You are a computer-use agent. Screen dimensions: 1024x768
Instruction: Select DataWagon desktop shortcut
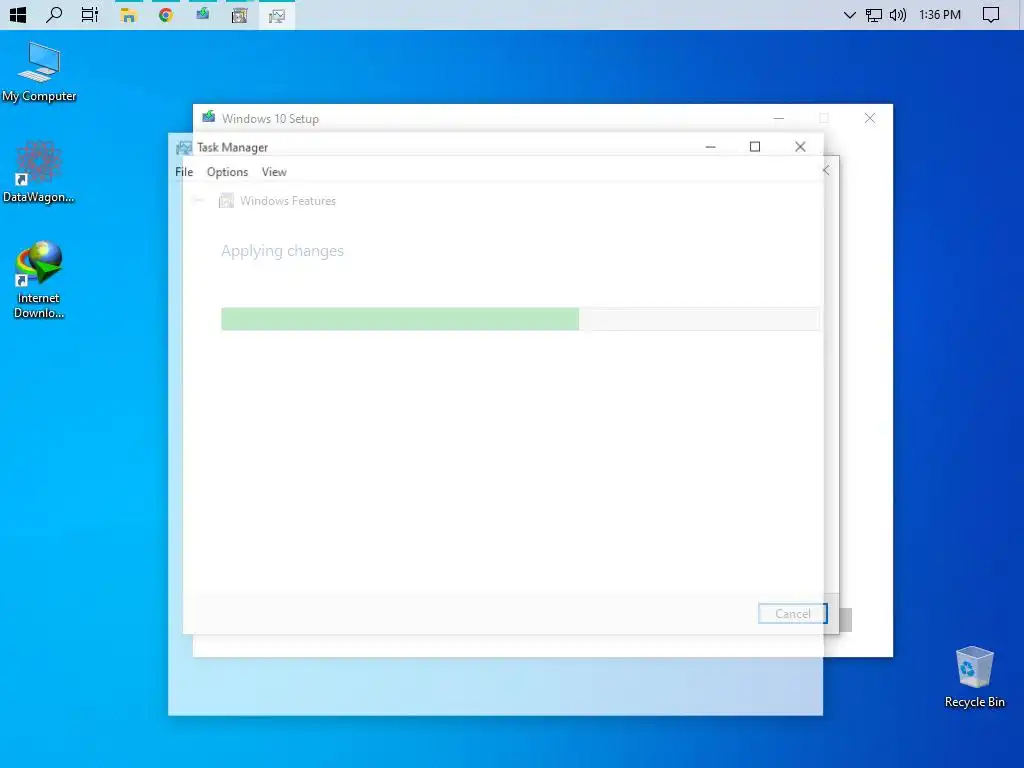pyautogui.click(x=38, y=172)
